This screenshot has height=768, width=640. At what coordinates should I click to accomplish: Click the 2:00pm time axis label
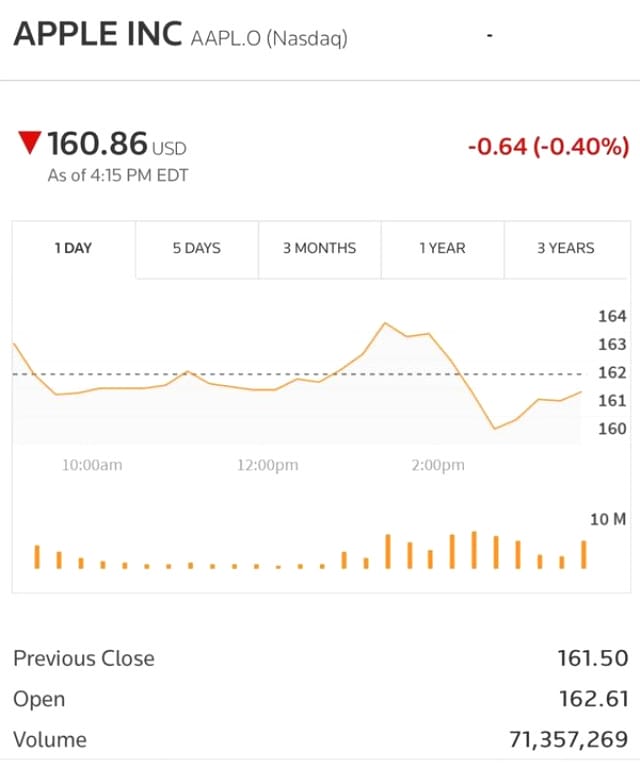pyautogui.click(x=438, y=465)
